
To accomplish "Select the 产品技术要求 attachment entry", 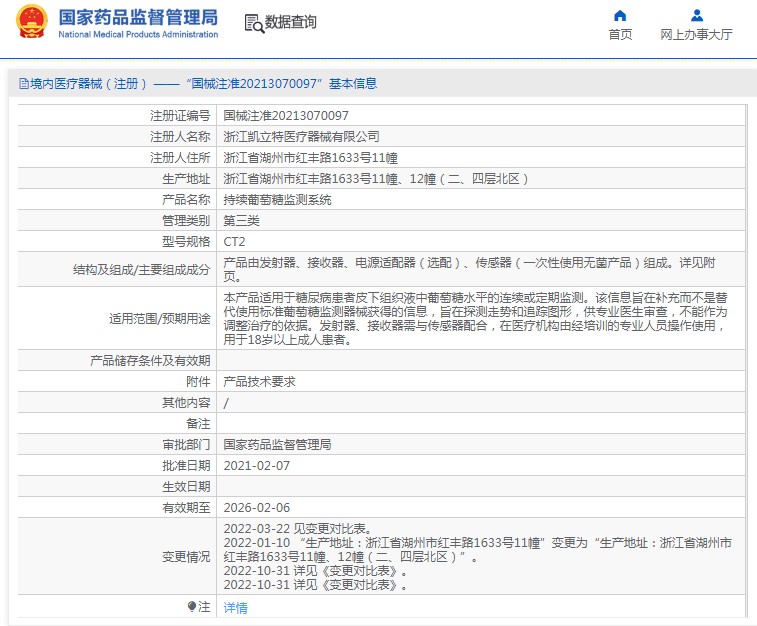I will [259, 381].
